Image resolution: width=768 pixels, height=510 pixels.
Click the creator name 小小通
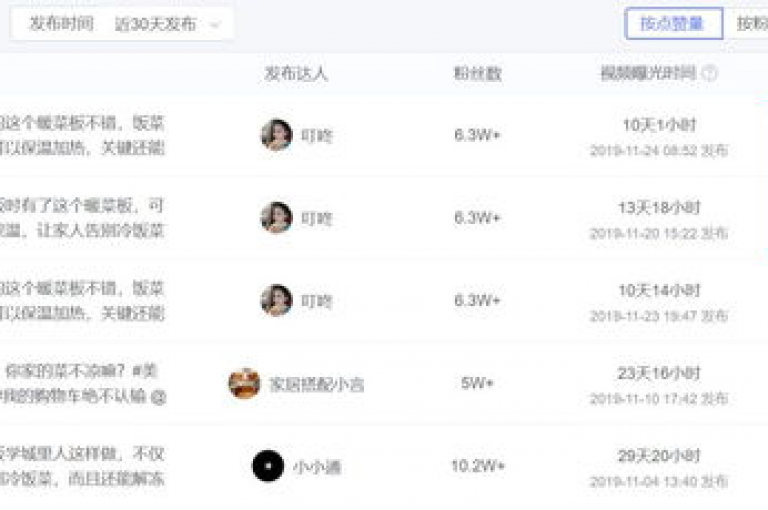tap(317, 467)
